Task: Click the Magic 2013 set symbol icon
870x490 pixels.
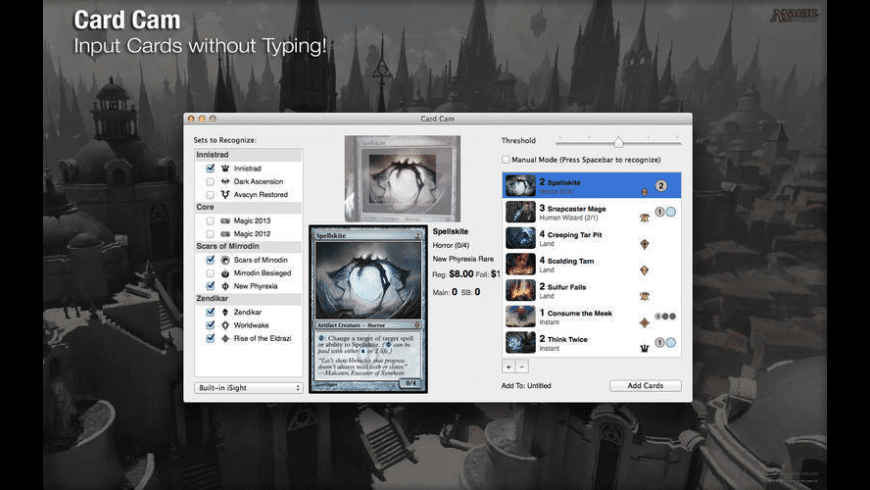Action: point(225,221)
